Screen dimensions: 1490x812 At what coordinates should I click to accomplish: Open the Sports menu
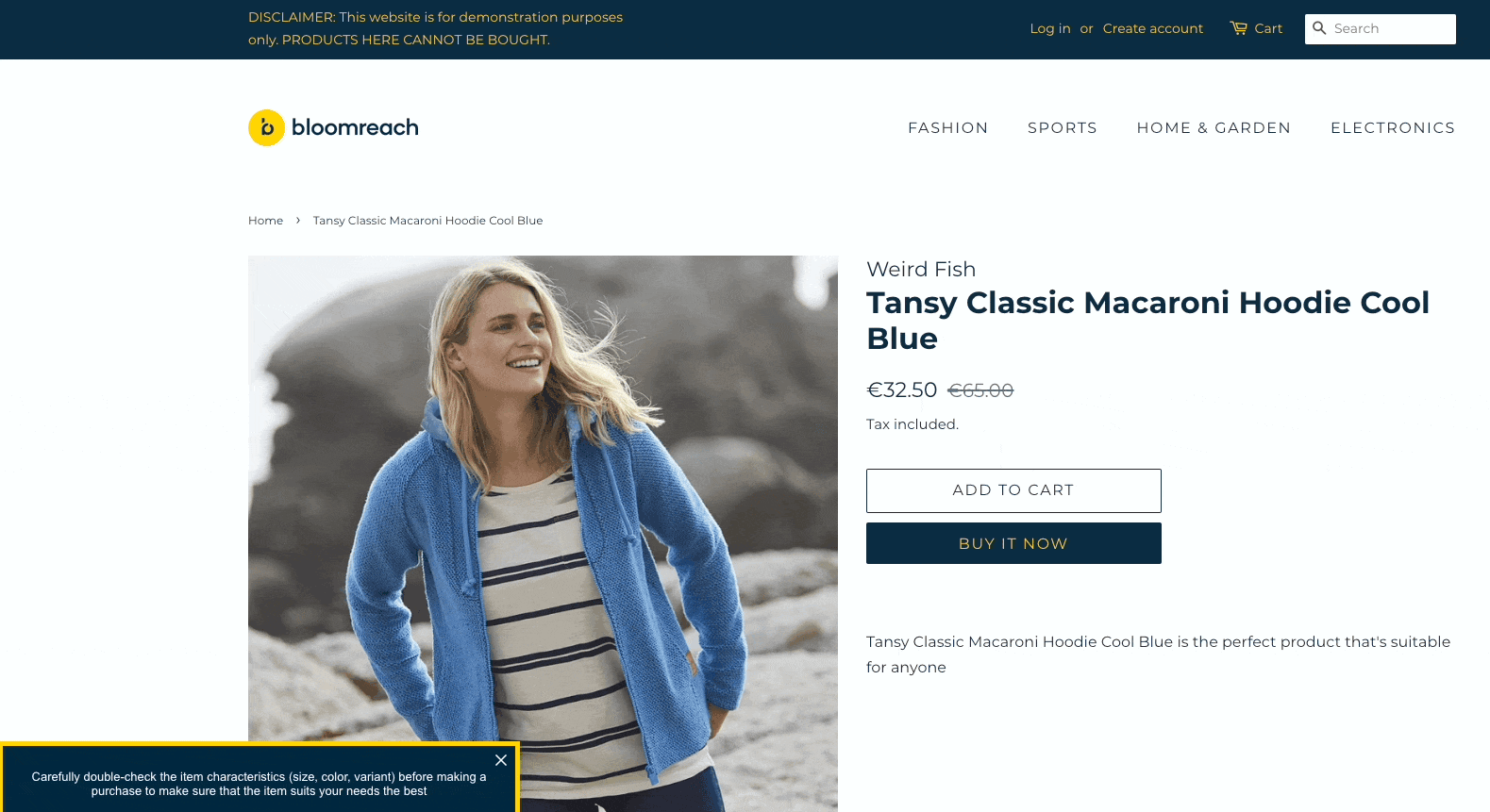coord(1063,127)
